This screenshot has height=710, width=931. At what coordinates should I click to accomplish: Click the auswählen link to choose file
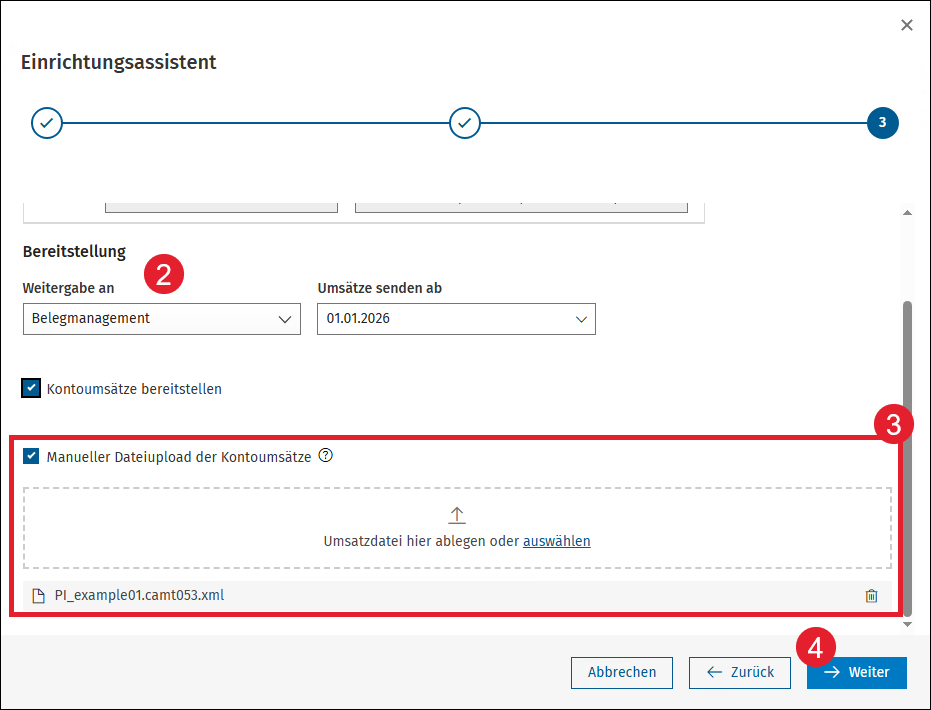(x=556, y=541)
